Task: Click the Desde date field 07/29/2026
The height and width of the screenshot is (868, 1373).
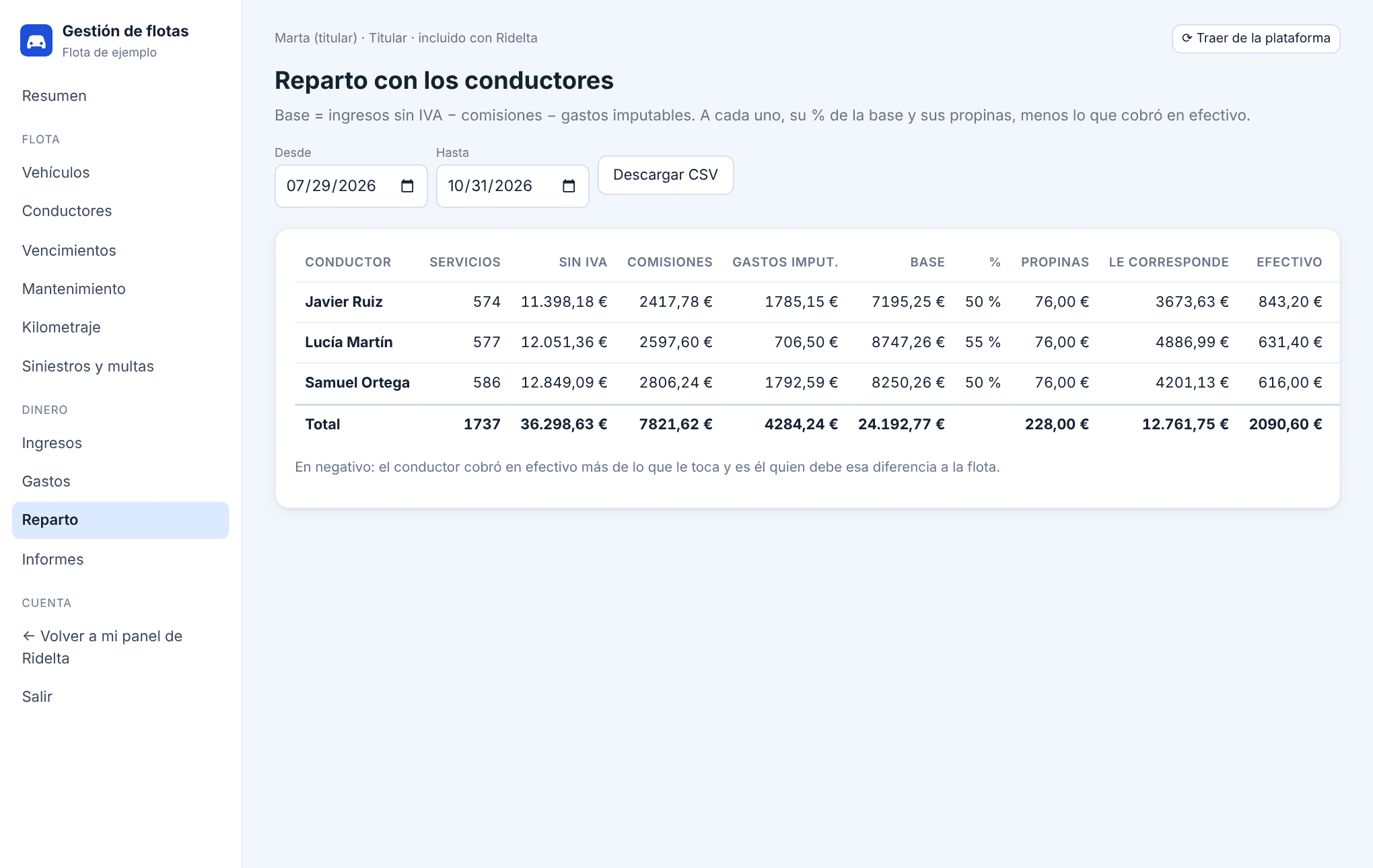Action: [351, 186]
